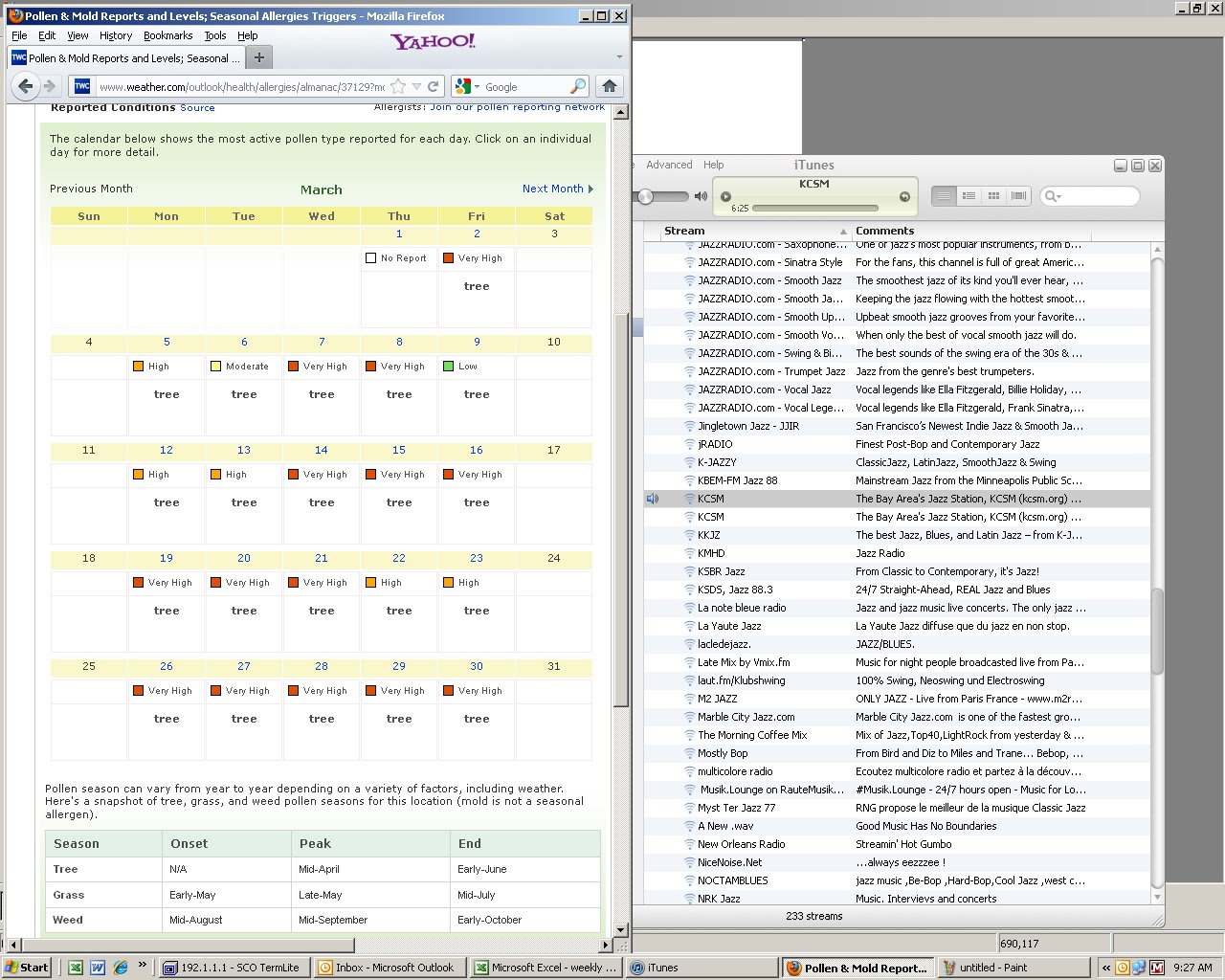Switch iTunes to album list view
The width and height of the screenshot is (1225, 980).
tap(969, 196)
